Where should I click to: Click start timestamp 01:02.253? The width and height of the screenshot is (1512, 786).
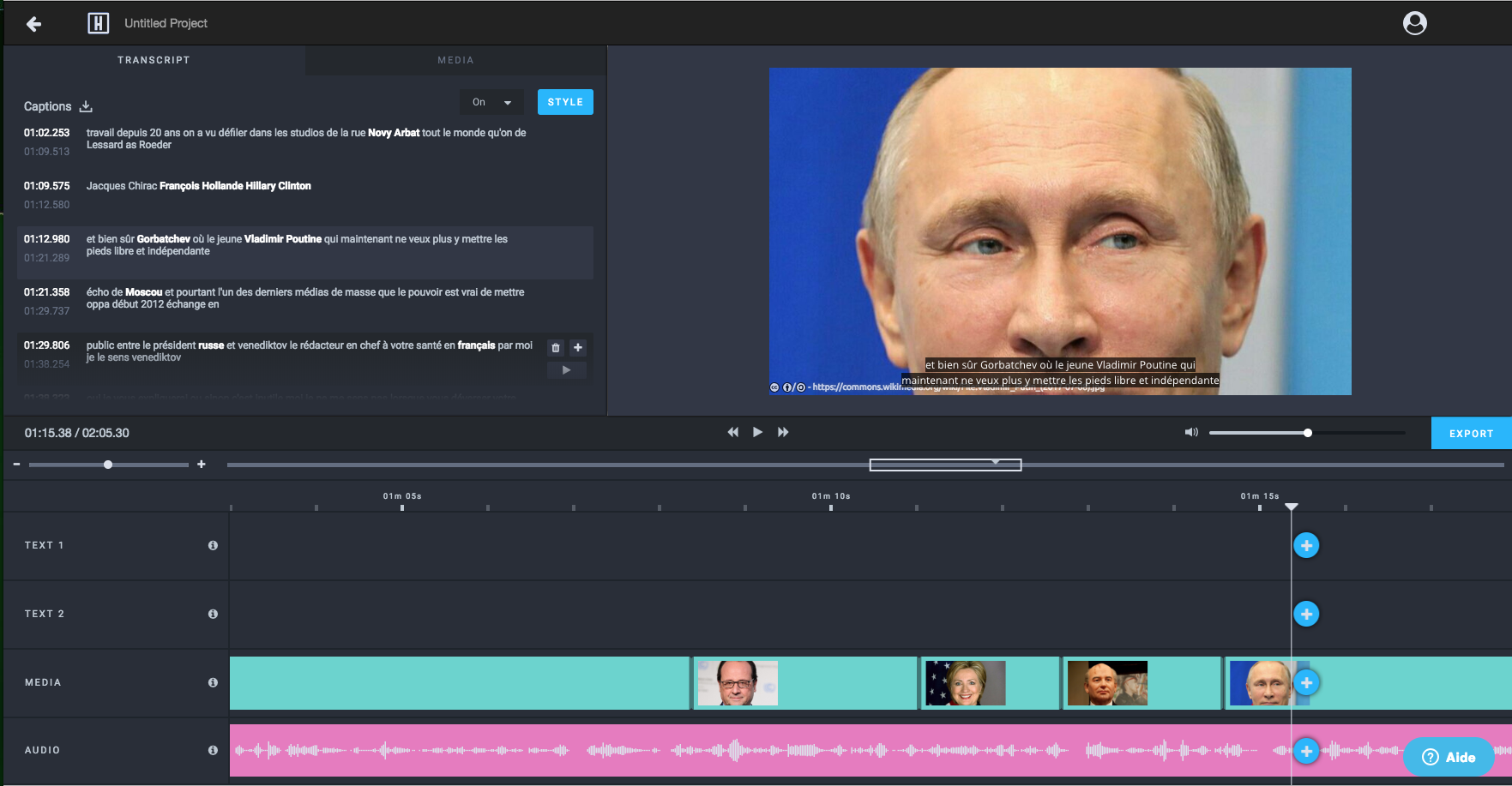click(46, 133)
